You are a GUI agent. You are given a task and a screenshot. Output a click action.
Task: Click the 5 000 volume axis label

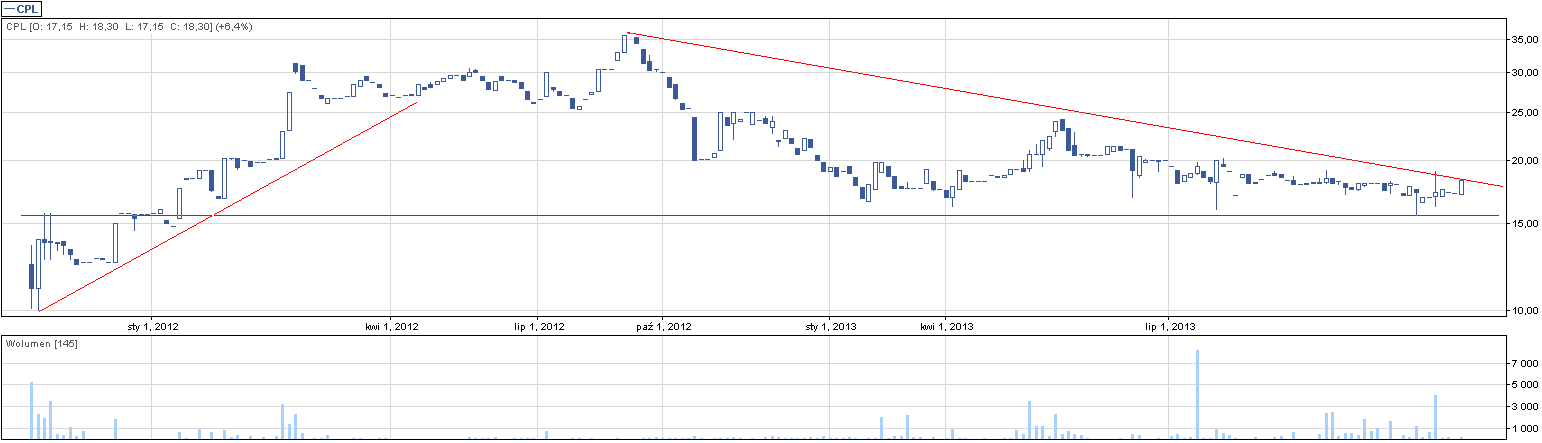coord(1524,385)
